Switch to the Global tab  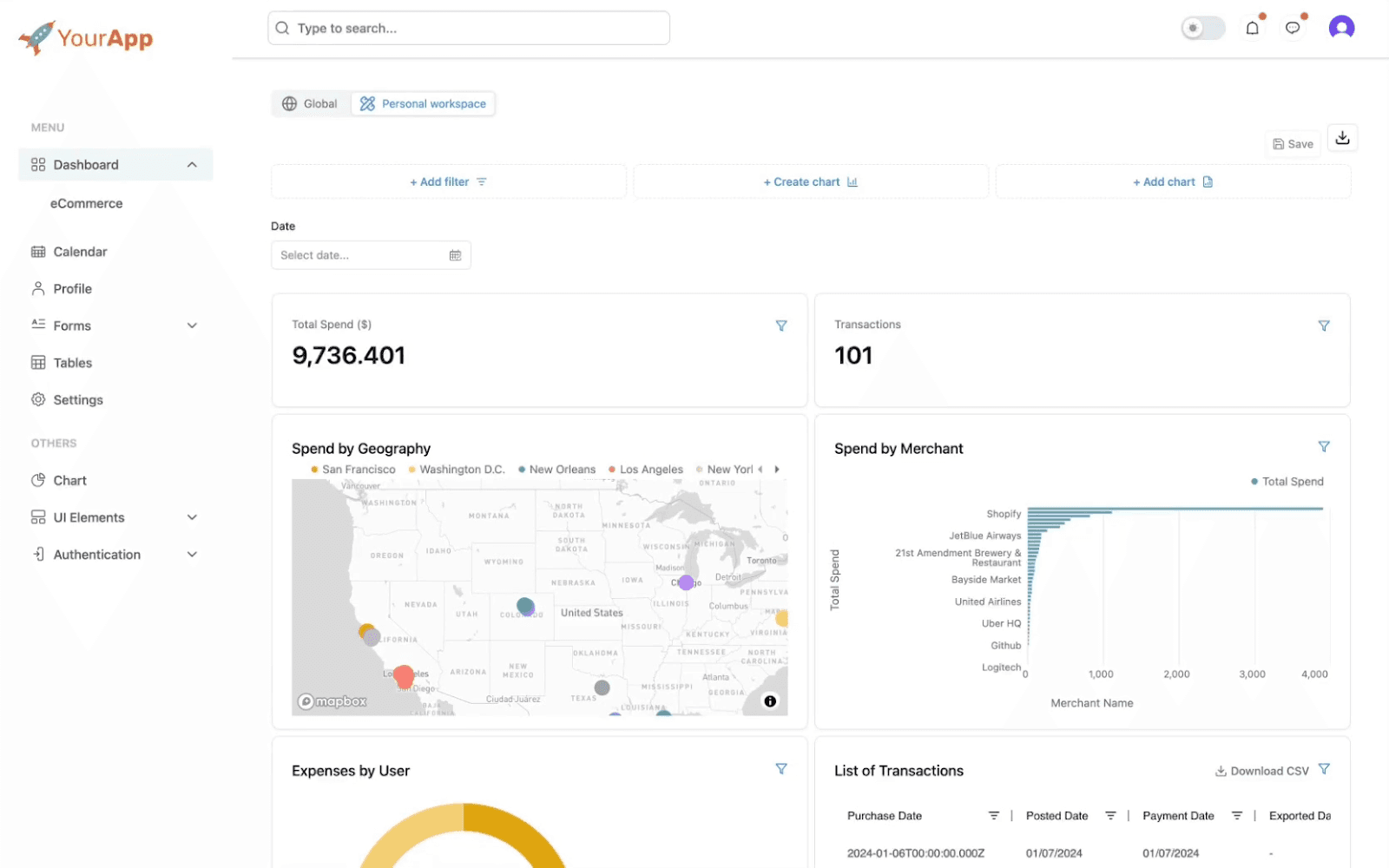point(310,104)
